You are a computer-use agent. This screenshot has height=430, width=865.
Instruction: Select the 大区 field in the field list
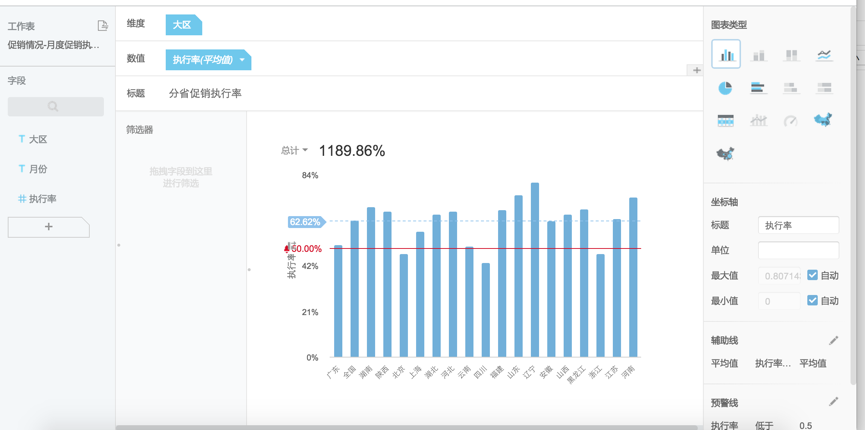(x=38, y=140)
